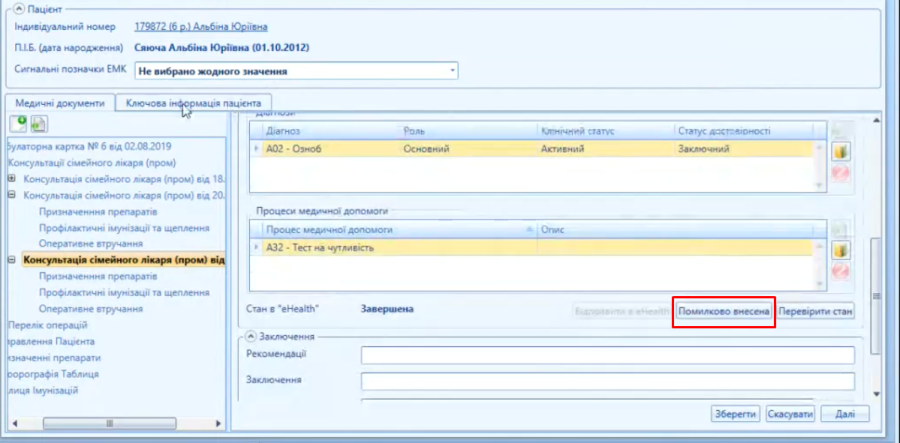Click the tree scrollbar left arrow

pos(13,423)
